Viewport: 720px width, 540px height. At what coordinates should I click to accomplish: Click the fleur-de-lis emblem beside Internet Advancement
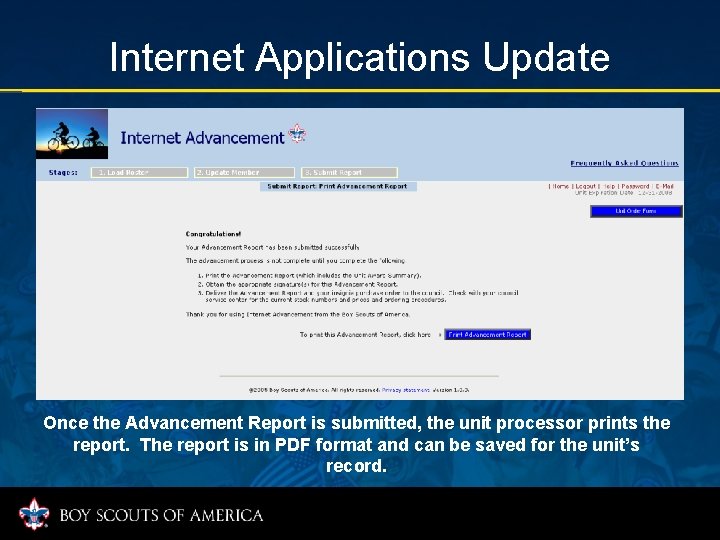(297, 134)
